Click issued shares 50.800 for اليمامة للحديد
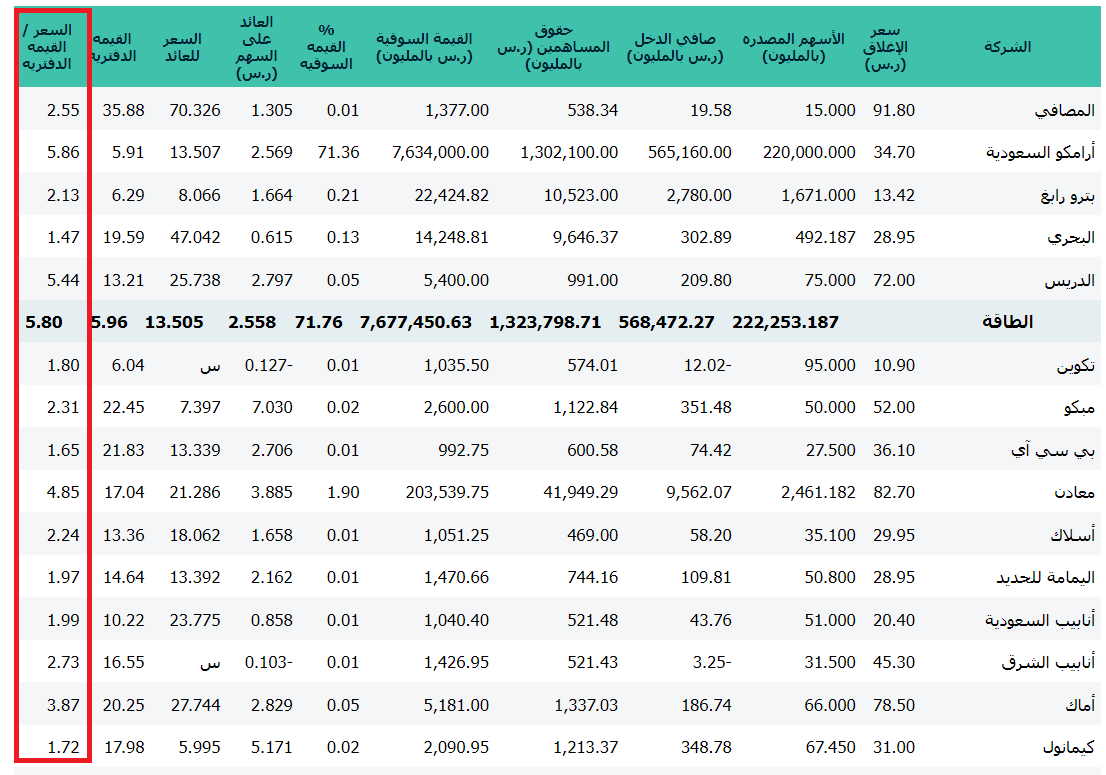Screen dimensions: 1106x775 pyautogui.click(x=830, y=578)
